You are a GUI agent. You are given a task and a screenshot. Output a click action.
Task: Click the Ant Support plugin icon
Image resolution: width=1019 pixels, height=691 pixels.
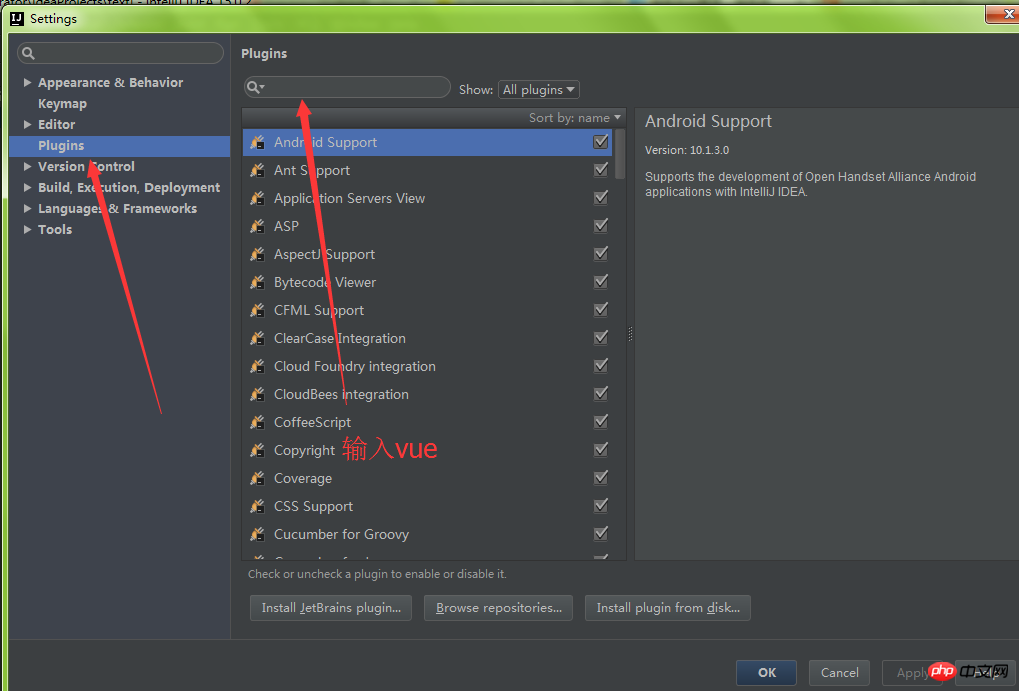[257, 170]
